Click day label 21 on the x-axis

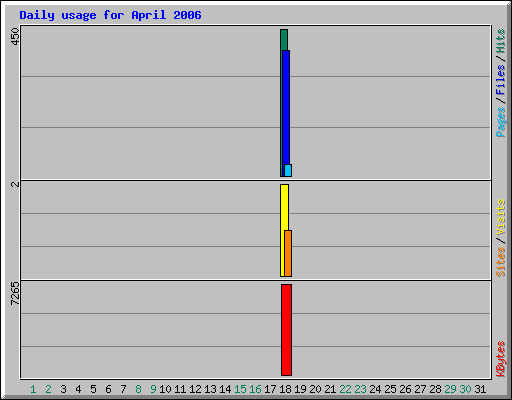330,389
